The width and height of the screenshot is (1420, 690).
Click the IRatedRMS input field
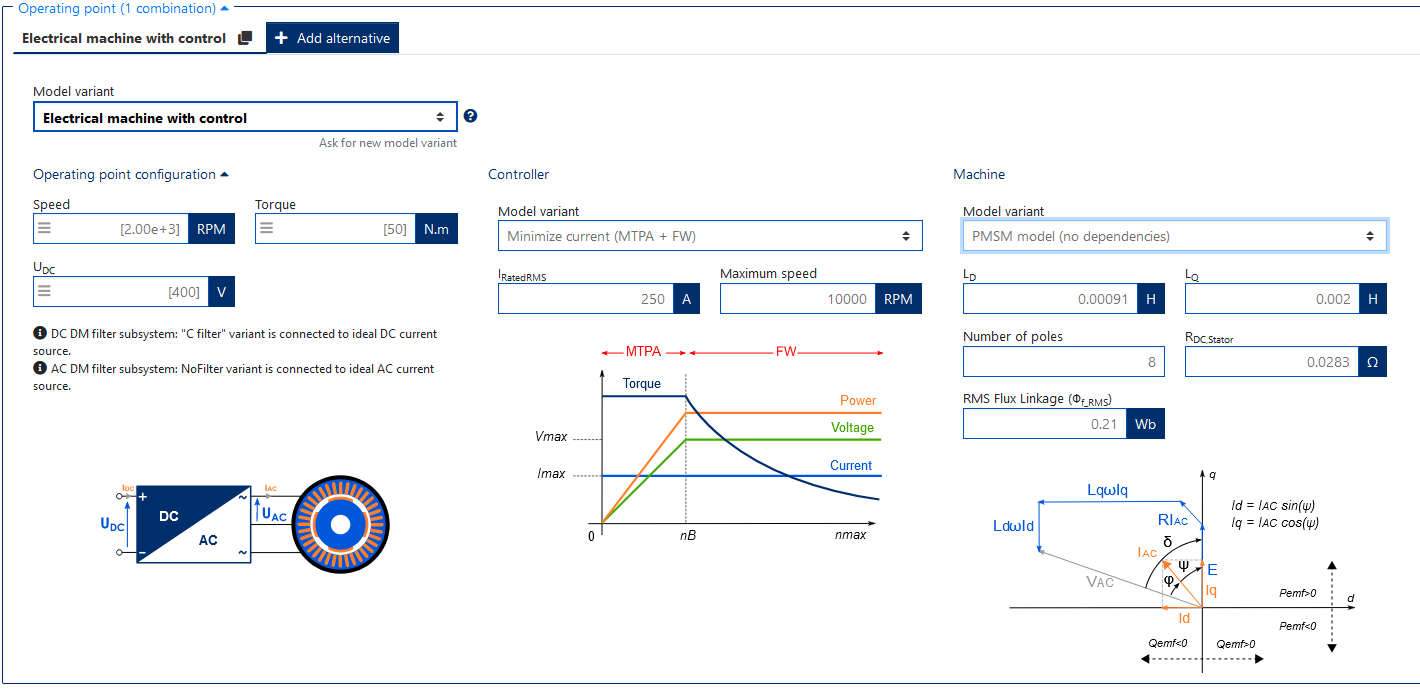(585, 299)
